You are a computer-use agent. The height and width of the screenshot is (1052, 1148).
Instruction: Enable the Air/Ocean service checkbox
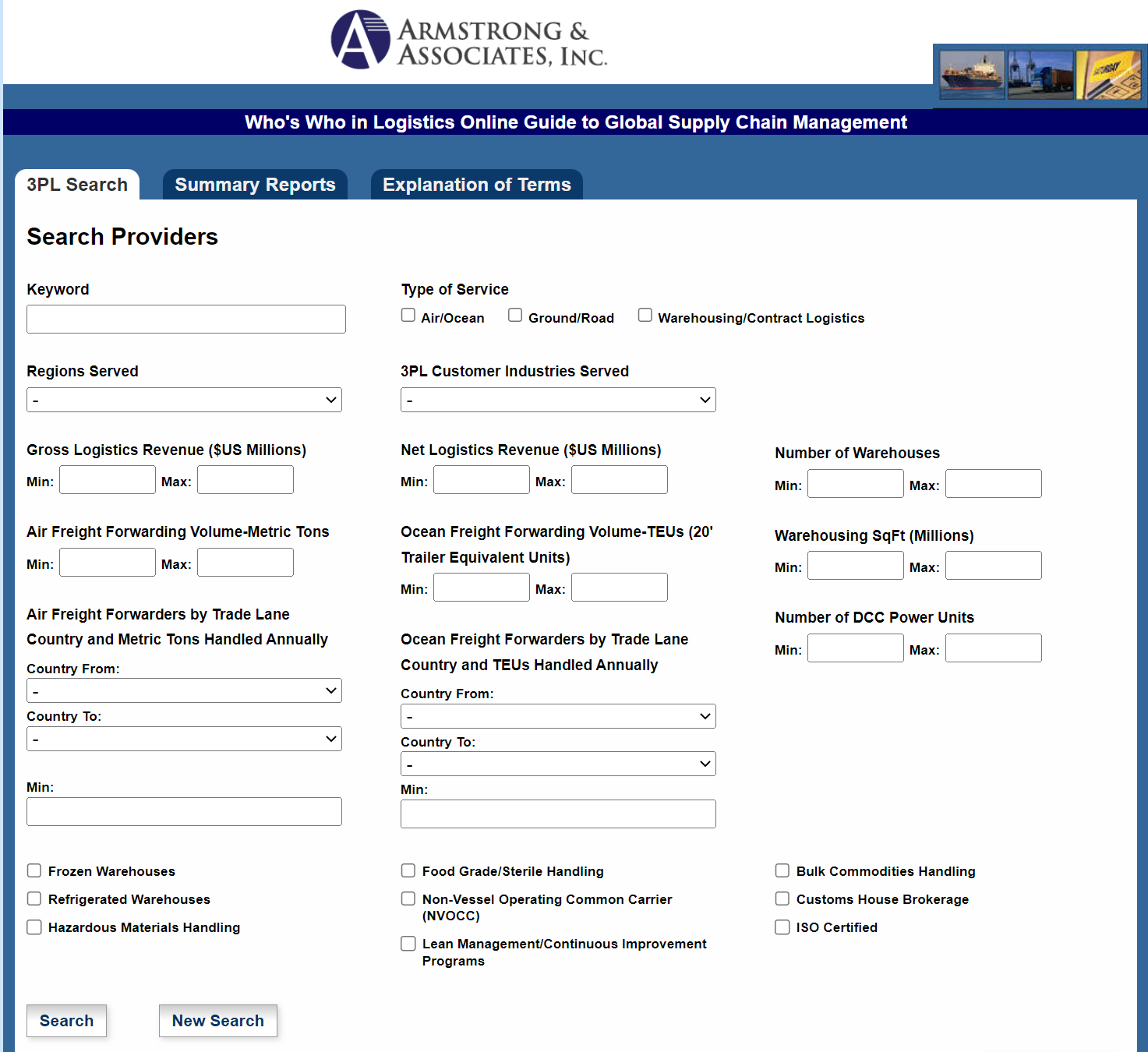click(x=408, y=315)
